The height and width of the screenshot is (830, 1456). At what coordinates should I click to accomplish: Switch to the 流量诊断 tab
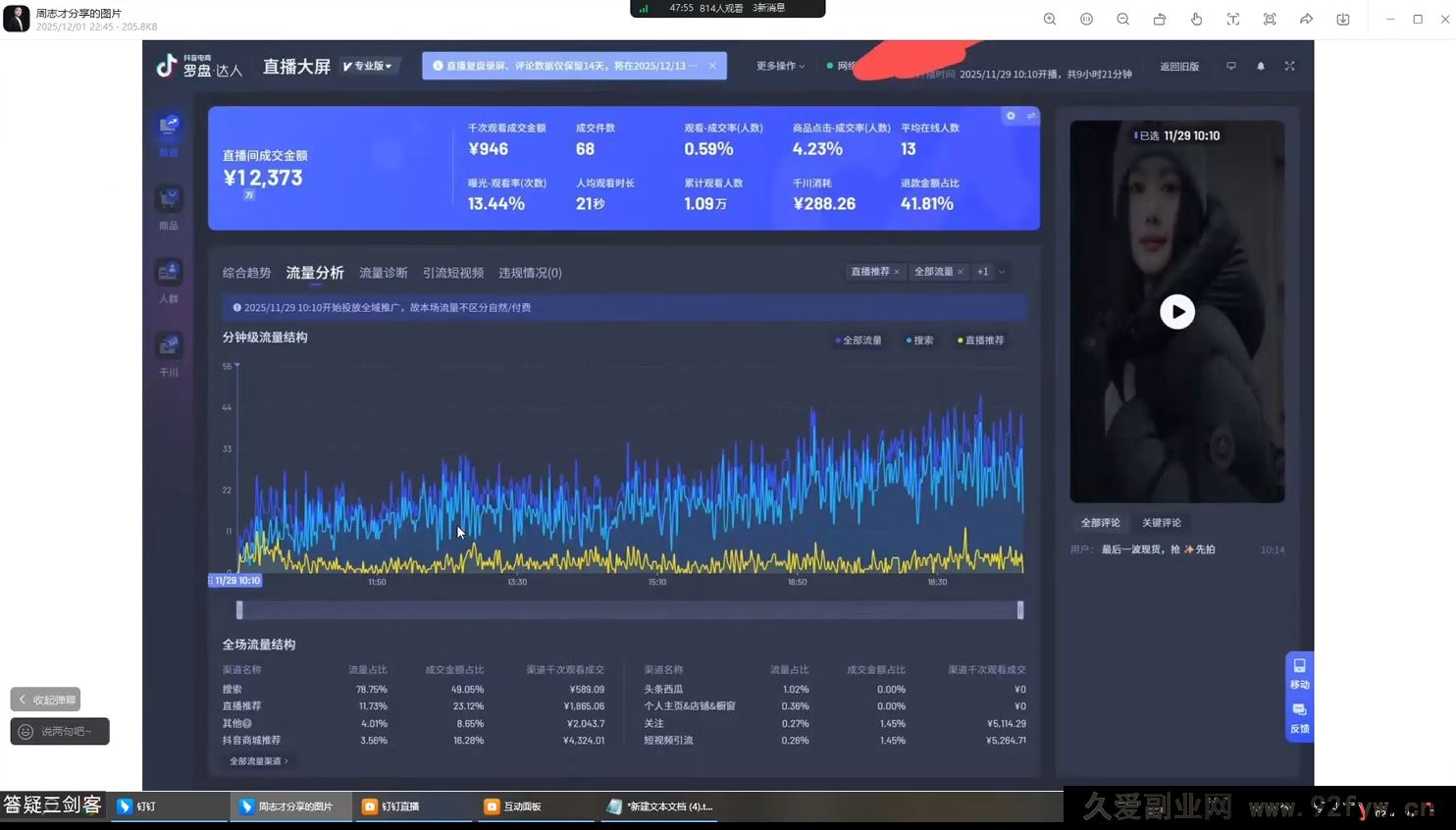pyautogui.click(x=383, y=273)
